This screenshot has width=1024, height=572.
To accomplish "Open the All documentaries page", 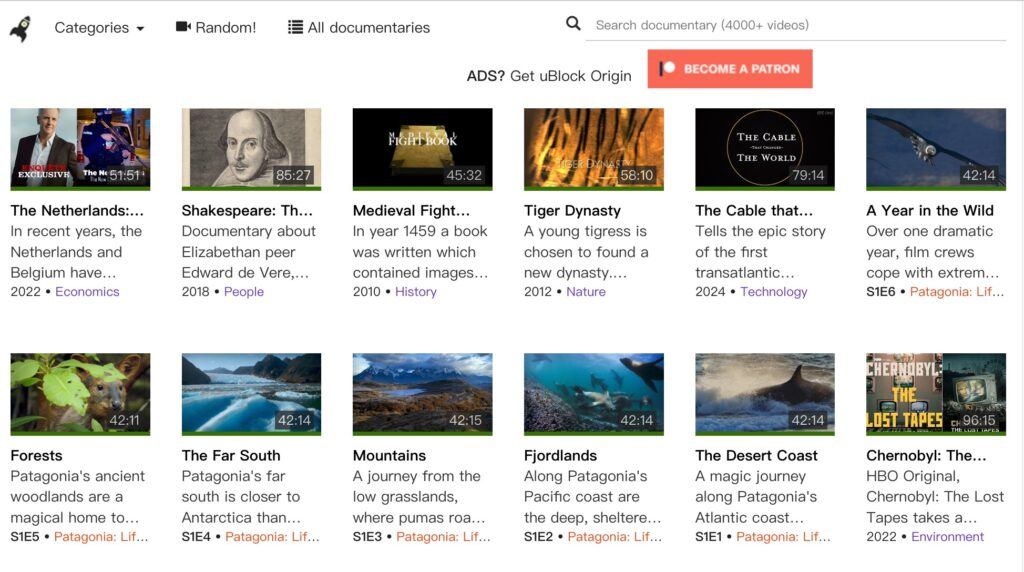I will pyautogui.click(x=368, y=28).
